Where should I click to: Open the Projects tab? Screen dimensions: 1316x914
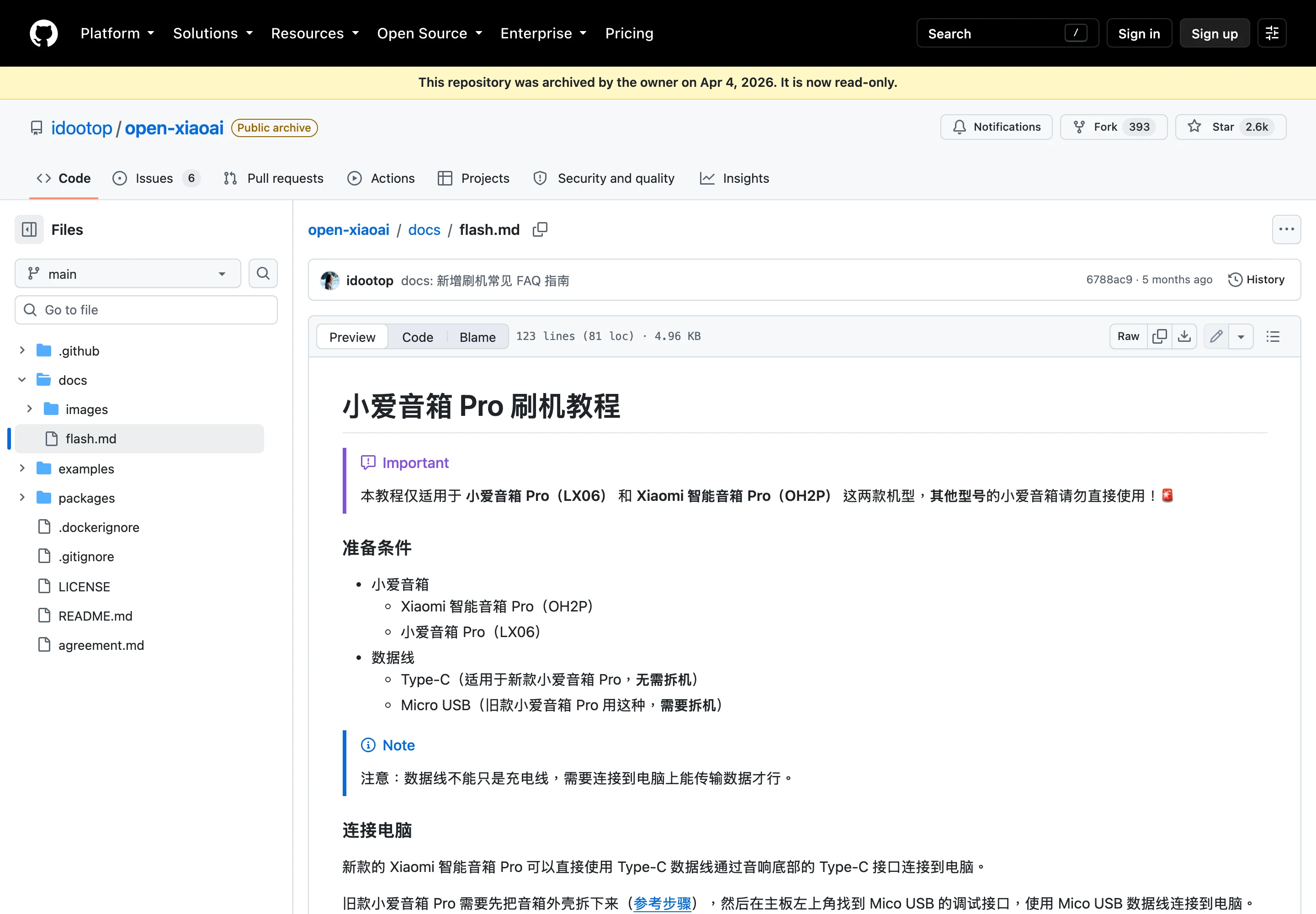click(x=473, y=179)
